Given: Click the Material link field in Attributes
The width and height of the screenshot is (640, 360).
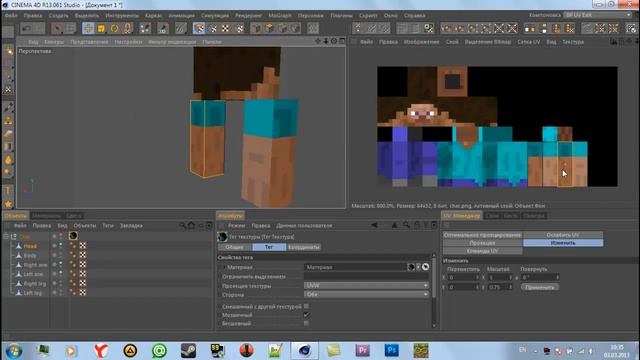Looking at the screenshot, I should click(355, 267).
